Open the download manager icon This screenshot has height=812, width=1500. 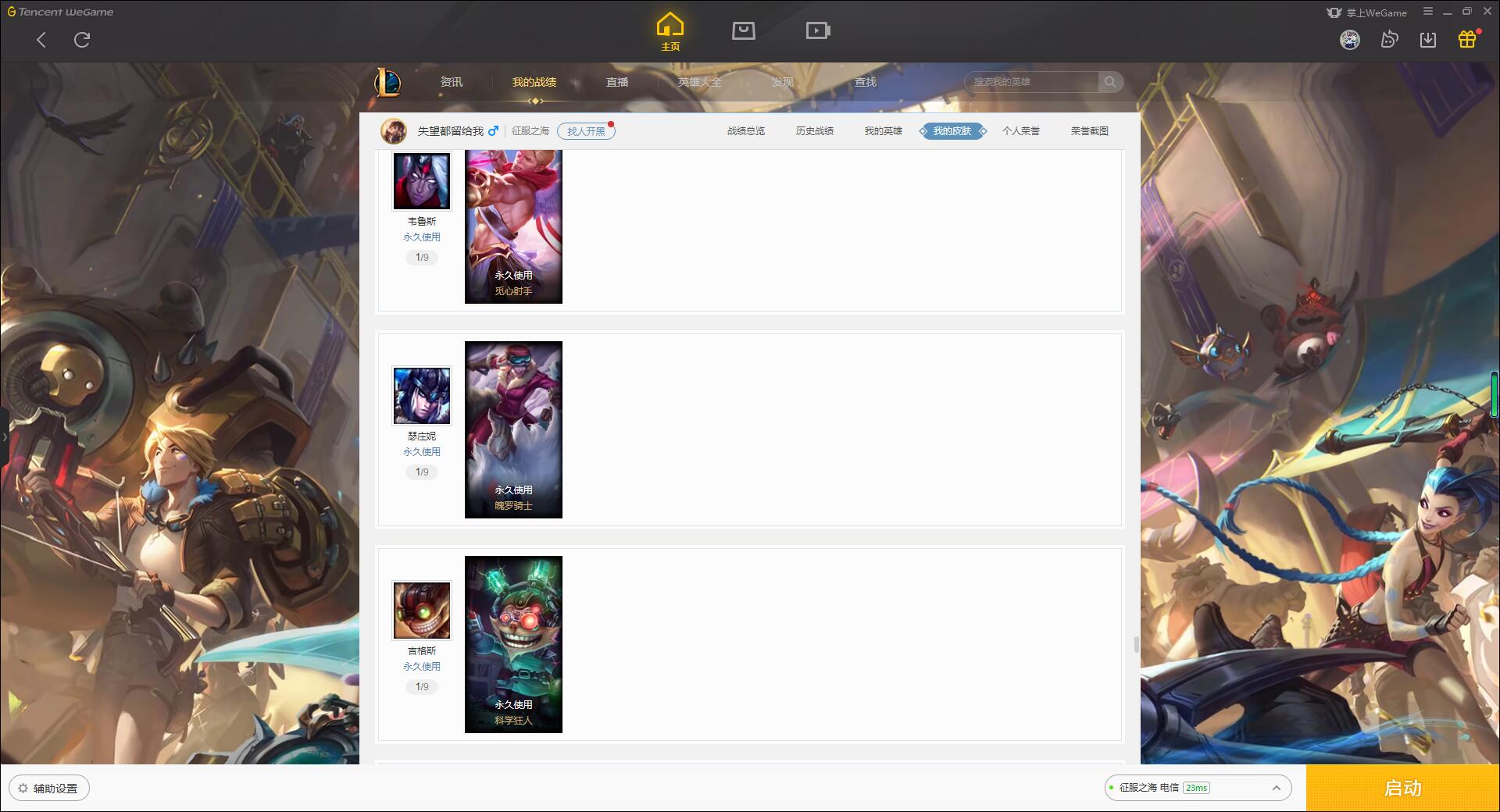[1428, 40]
